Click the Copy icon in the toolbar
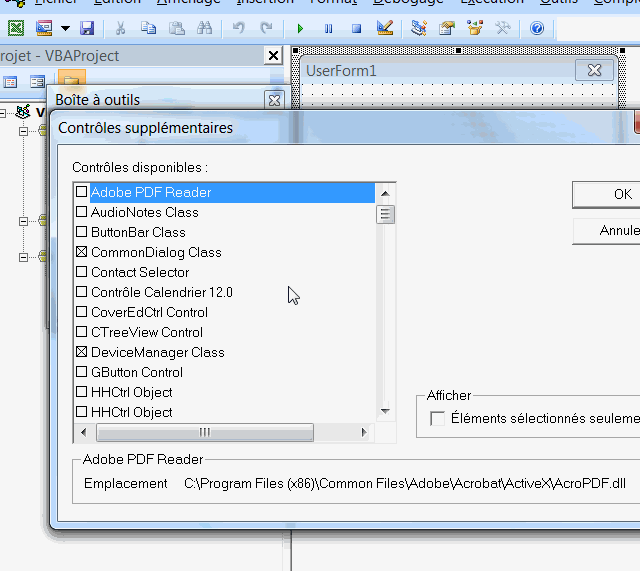Viewport: 640px width, 571px height. (x=148, y=28)
